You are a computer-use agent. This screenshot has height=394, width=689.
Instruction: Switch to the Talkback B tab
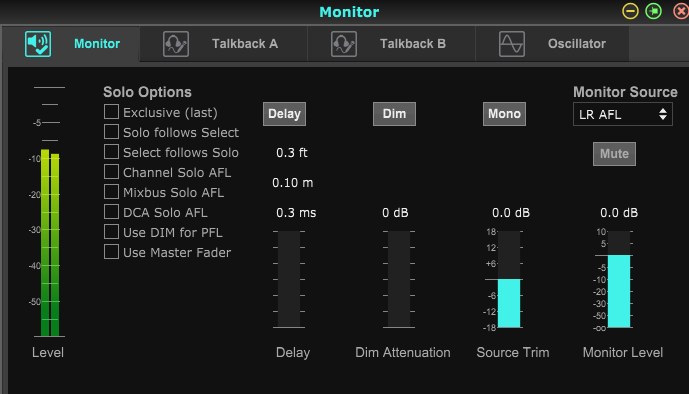391,44
